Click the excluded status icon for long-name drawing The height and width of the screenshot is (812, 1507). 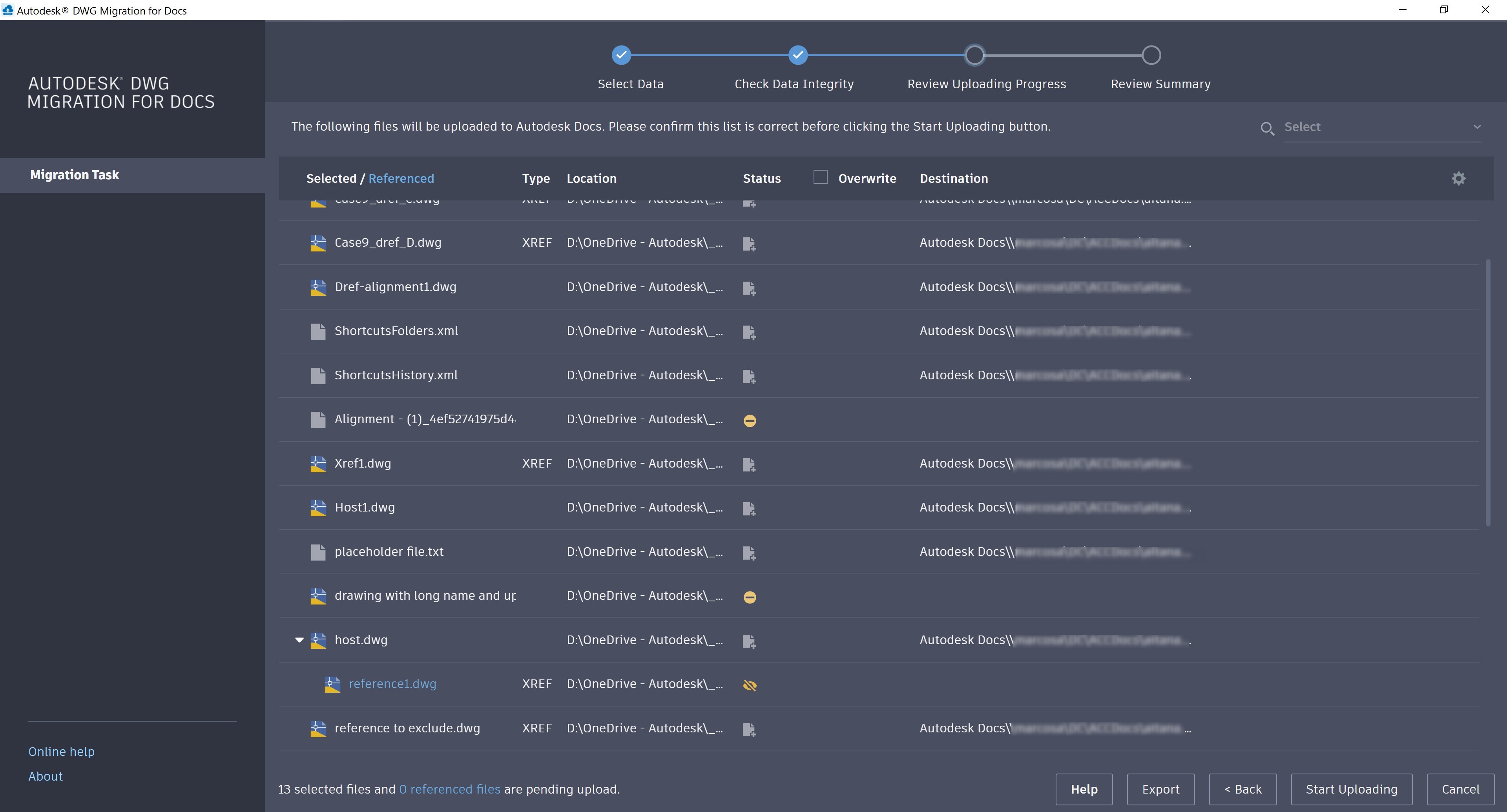tap(750, 597)
